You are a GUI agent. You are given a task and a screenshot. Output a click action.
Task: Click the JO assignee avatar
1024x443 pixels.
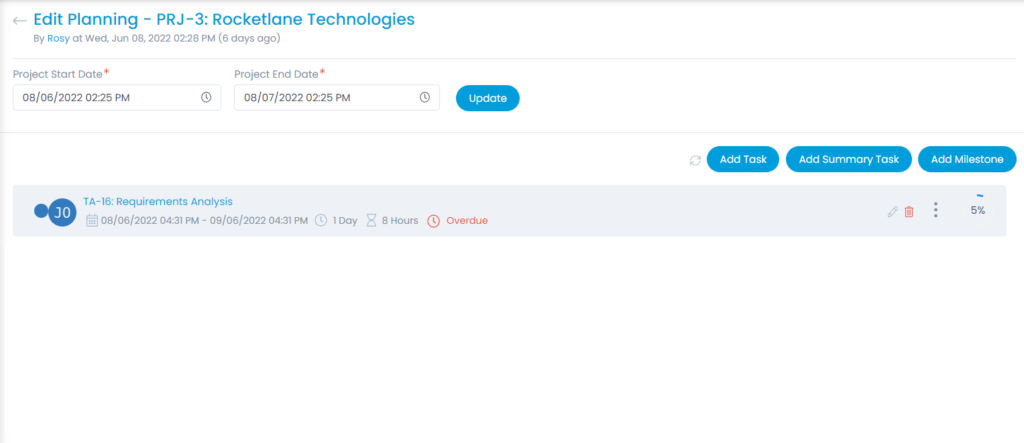point(63,212)
